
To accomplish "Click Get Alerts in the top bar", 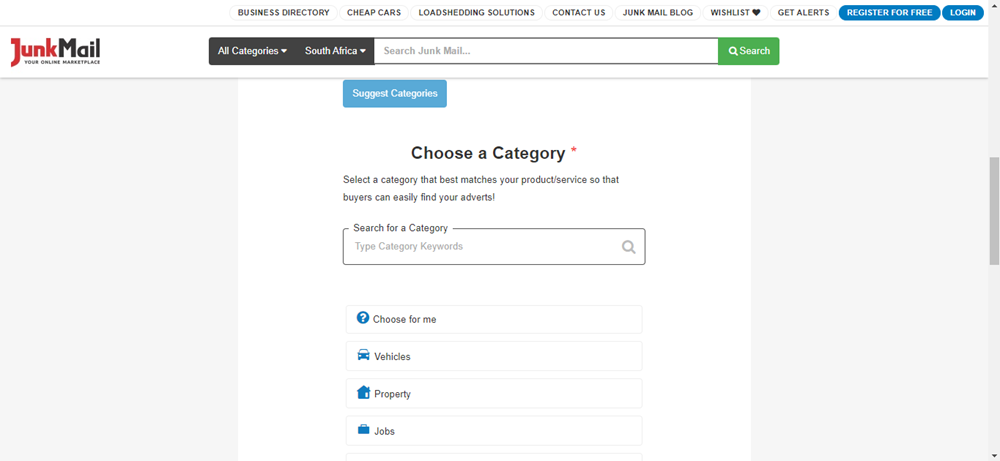I will click(x=803, y=13).
